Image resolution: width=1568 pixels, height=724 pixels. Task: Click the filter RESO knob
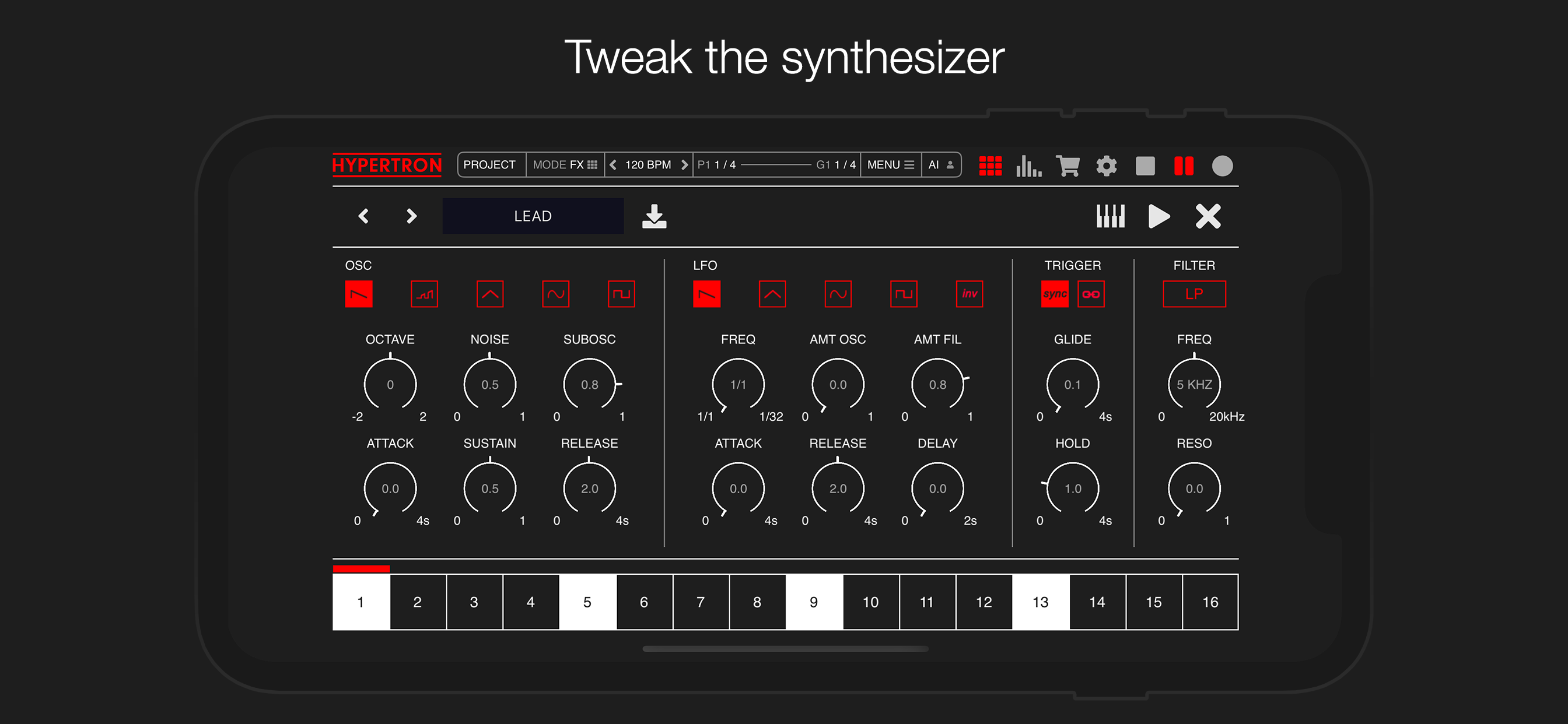click(x=1194, y=488)
